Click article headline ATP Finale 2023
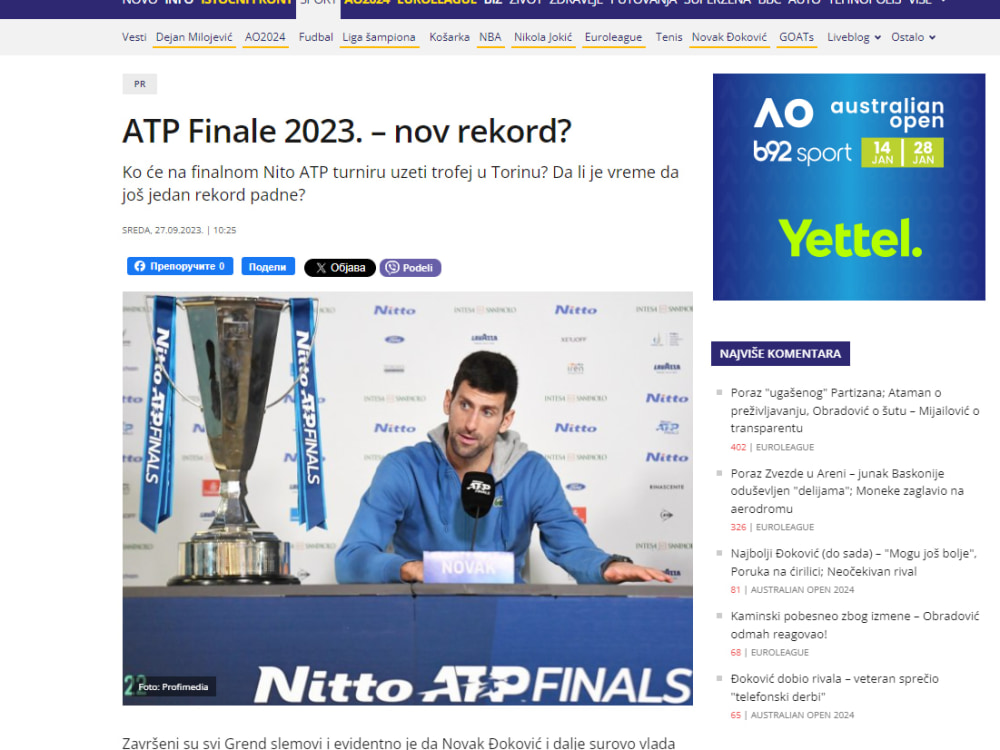1000x750 pixels. [346, 131]
